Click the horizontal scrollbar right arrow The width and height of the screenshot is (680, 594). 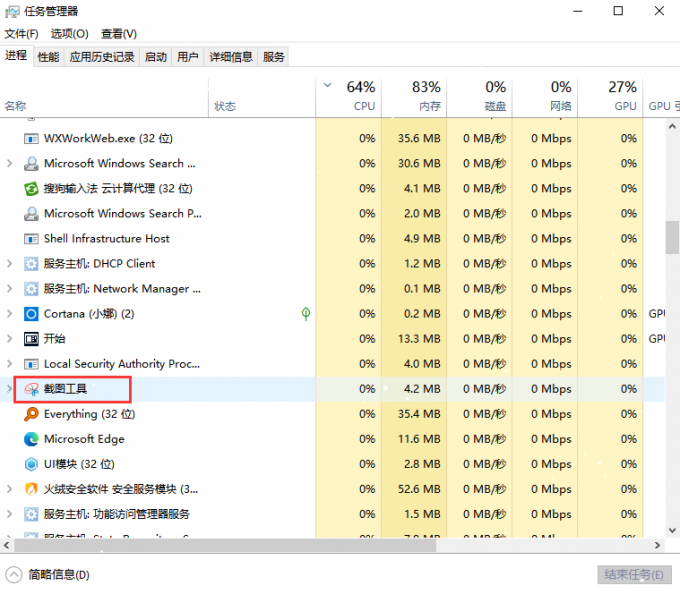(x=657, y=545)
